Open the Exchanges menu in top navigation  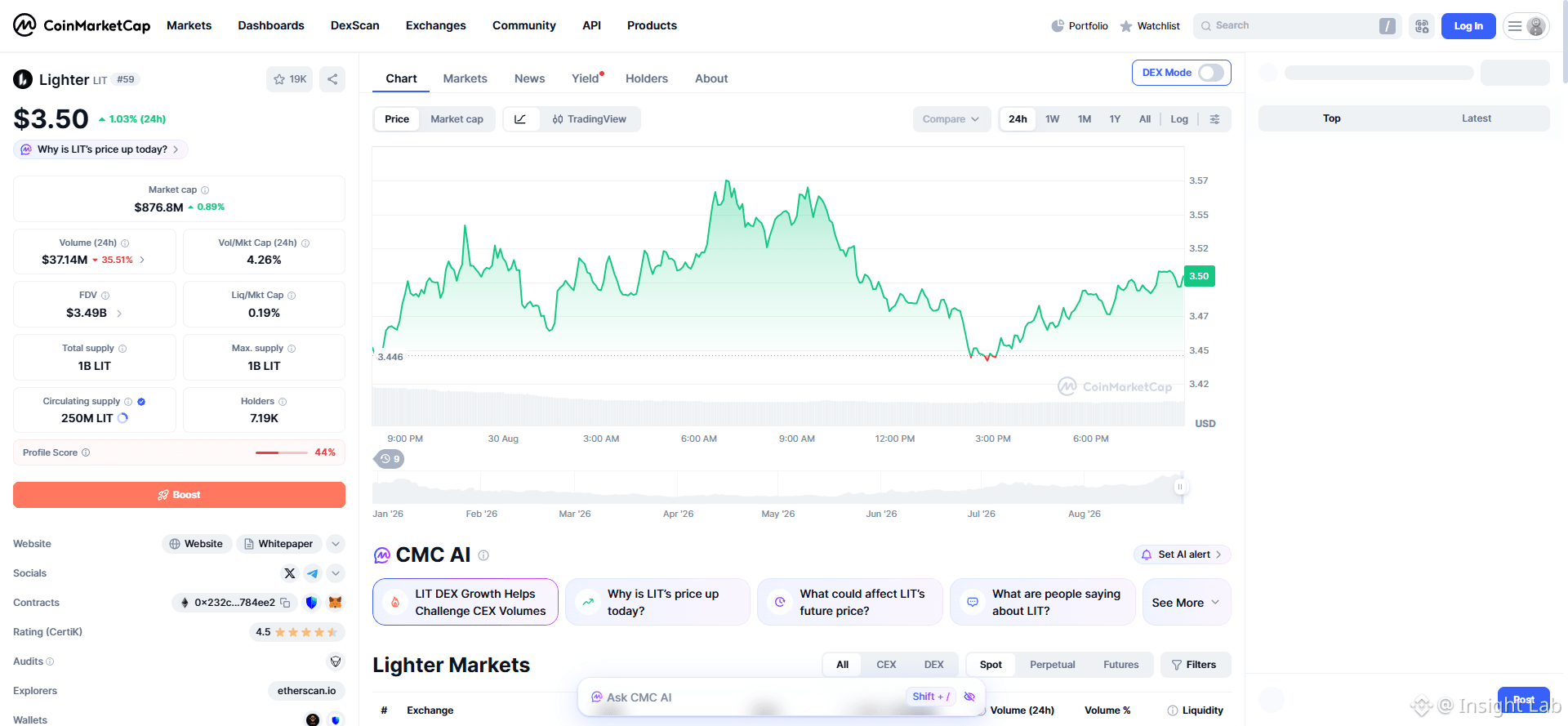436,25
